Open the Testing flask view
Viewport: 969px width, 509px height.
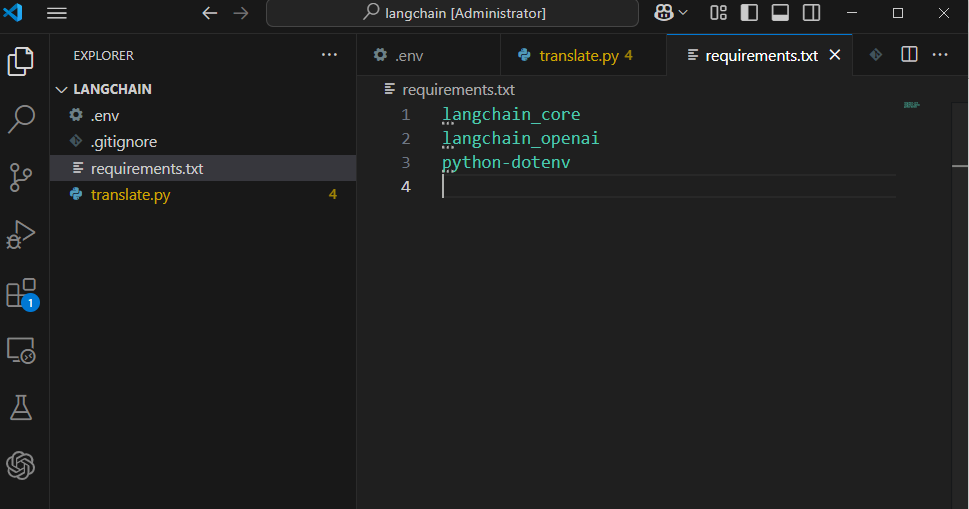click(x=21, y=407)
